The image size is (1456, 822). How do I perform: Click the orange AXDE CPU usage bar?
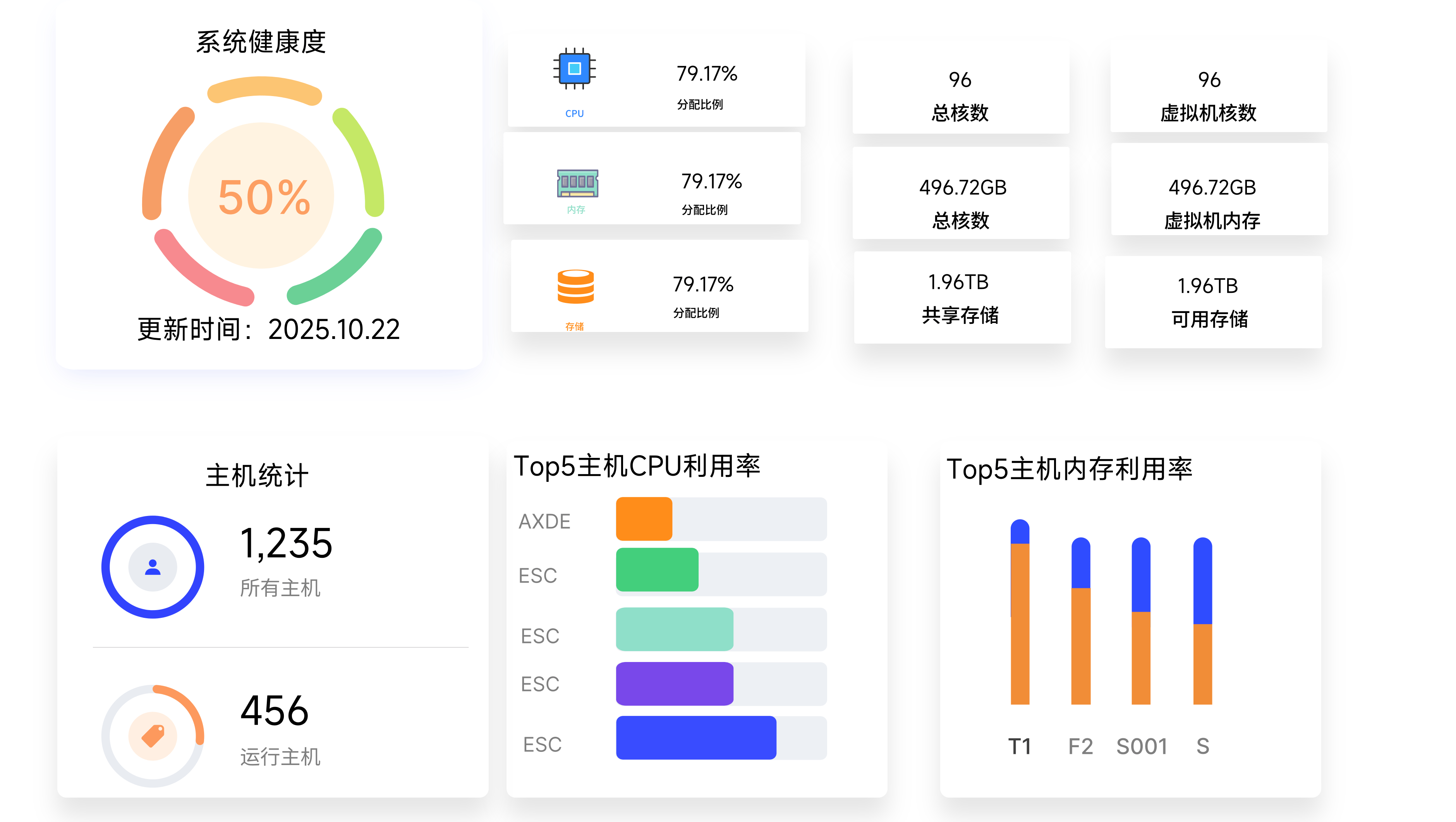(x=644, y=519)
